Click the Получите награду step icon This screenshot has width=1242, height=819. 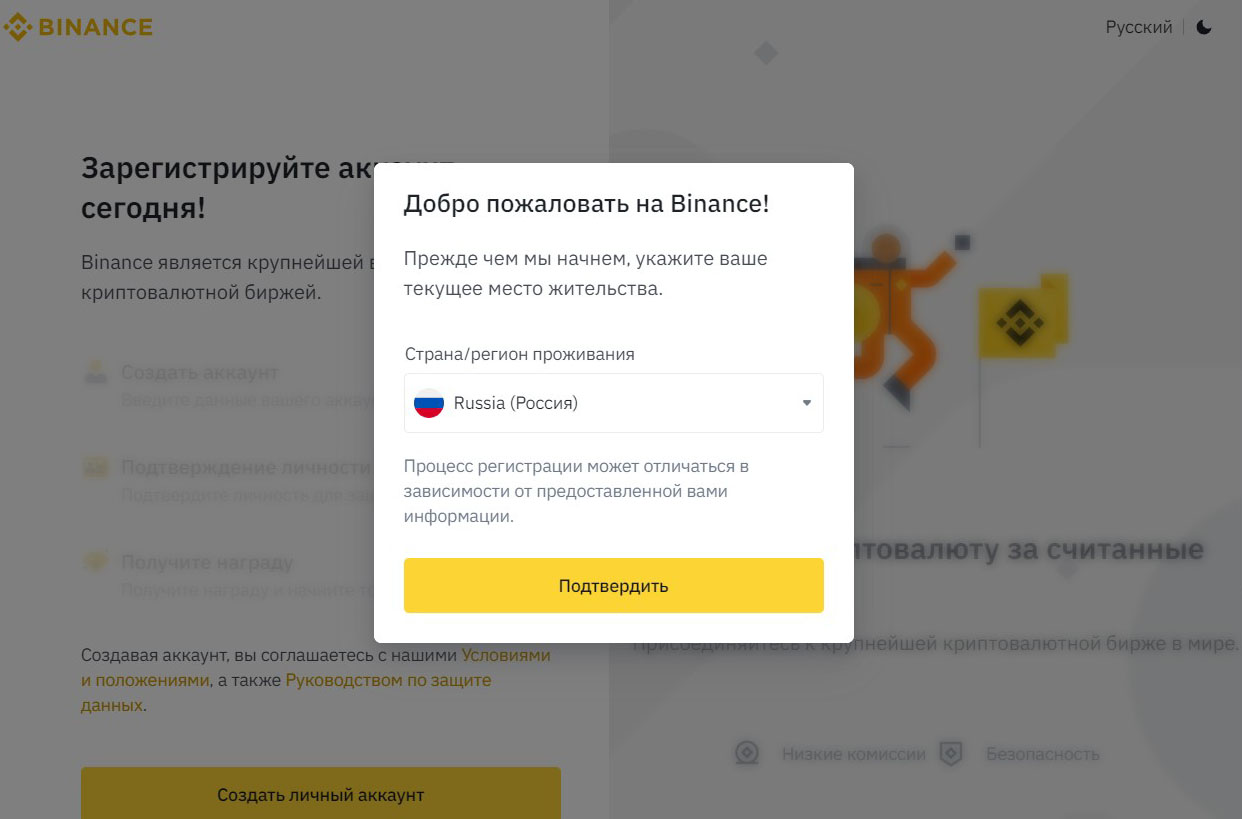pyautogui.click(x=96, y=563)
